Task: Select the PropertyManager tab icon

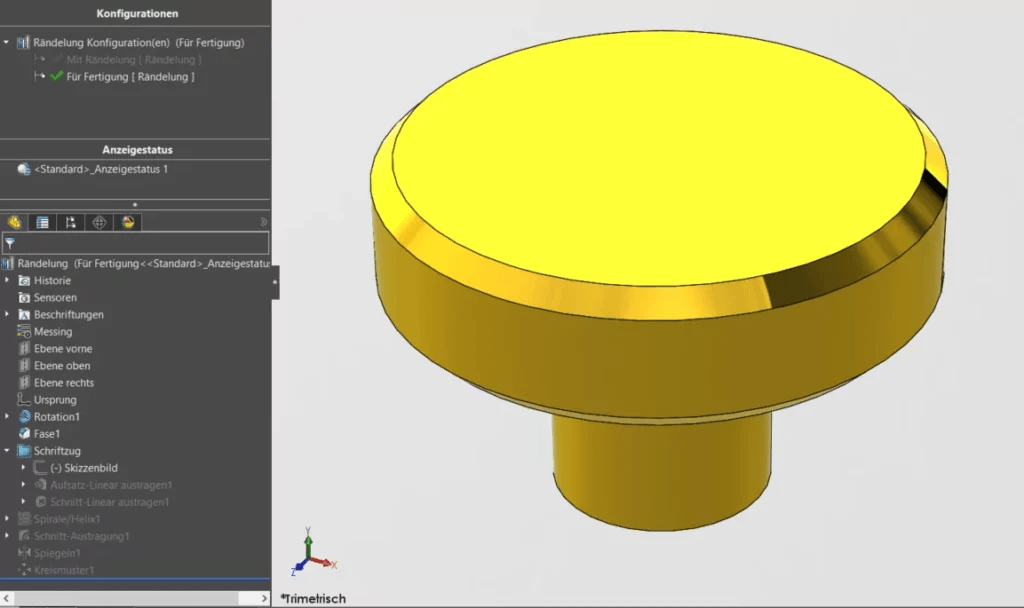Action: click(41, 222)
